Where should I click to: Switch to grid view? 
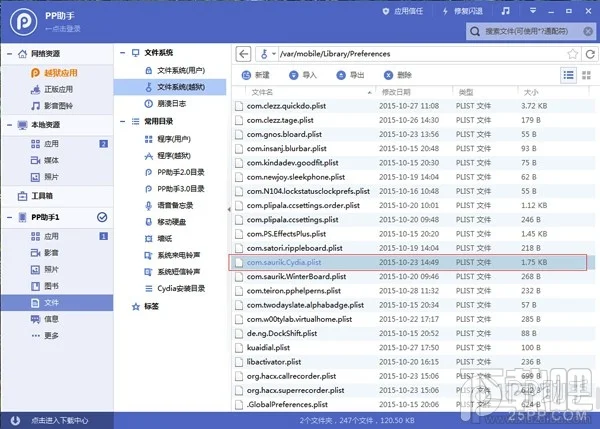(586, 75)
